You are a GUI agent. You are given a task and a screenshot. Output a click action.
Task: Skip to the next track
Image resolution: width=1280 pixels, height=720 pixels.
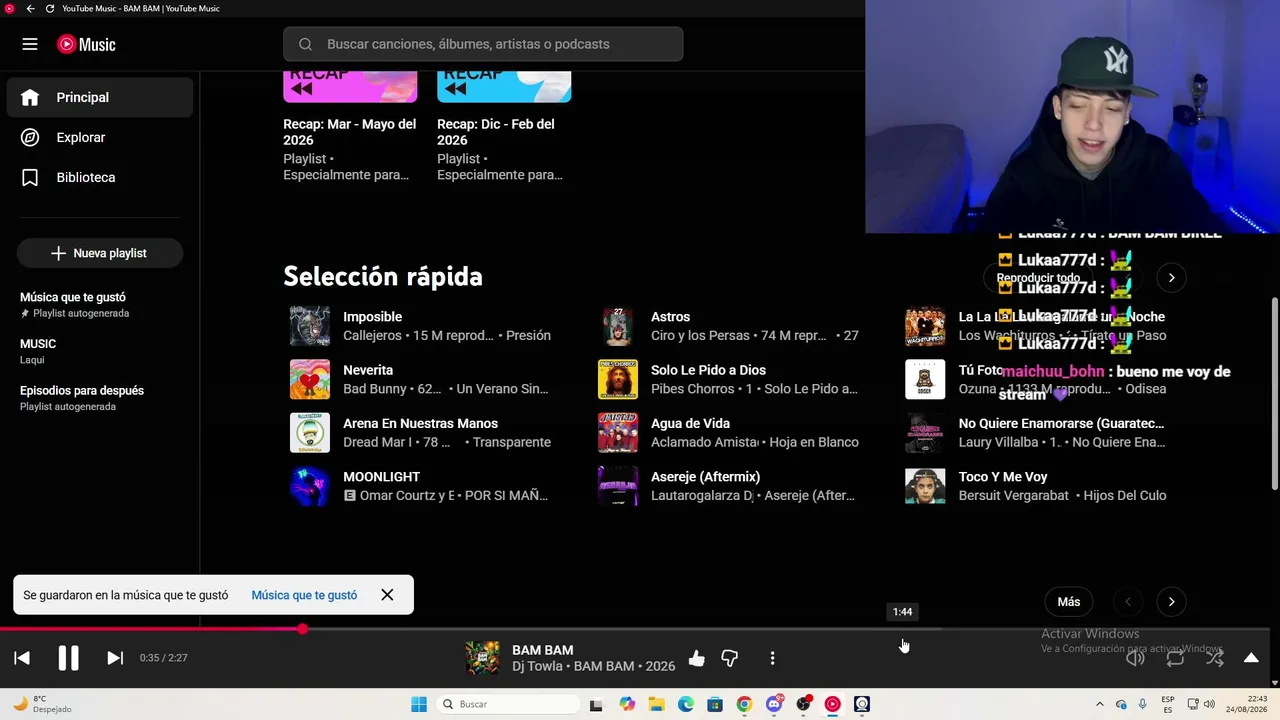[x=115, y=658]
